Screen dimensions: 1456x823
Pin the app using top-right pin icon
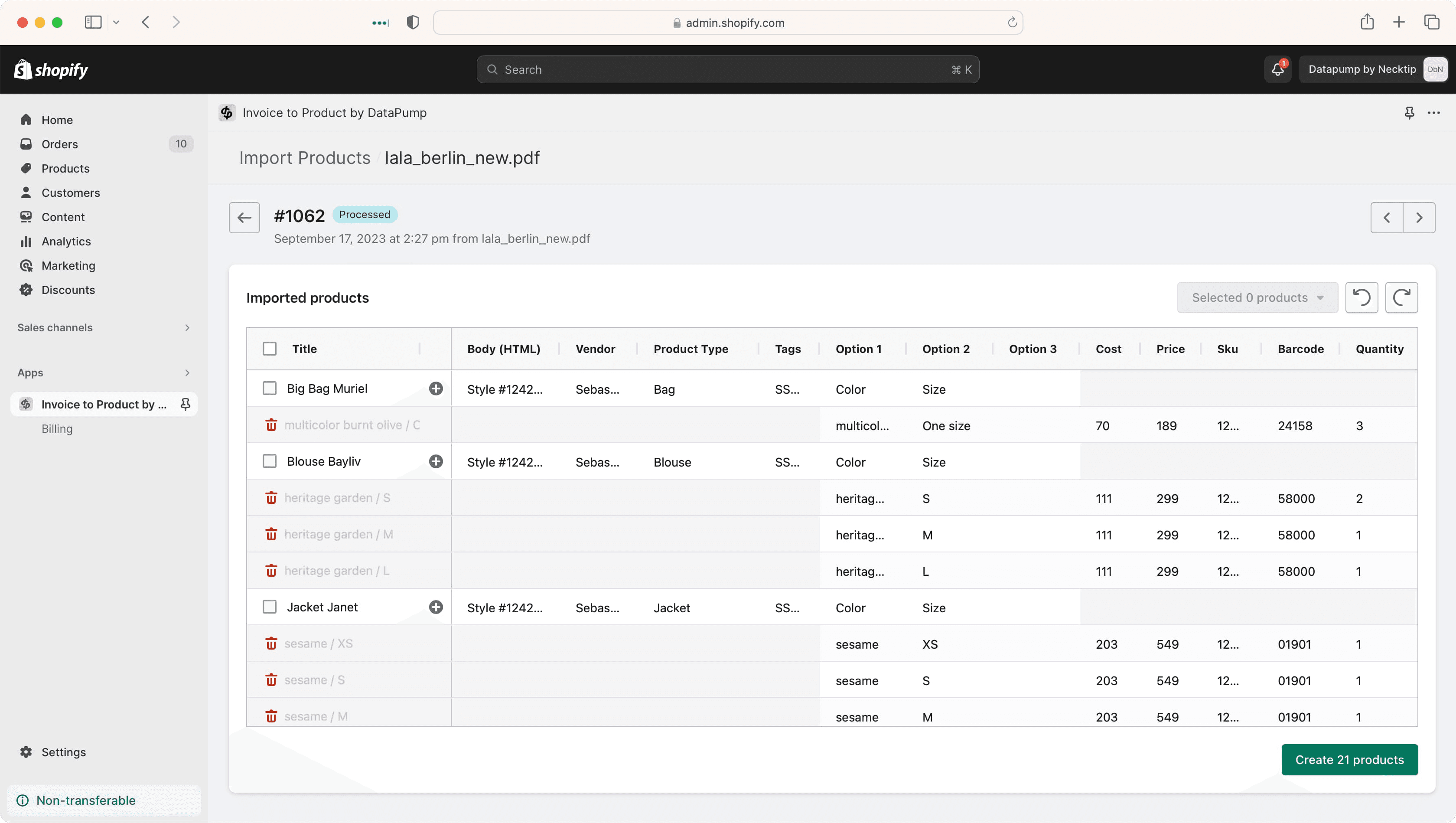pos(1410,113)
